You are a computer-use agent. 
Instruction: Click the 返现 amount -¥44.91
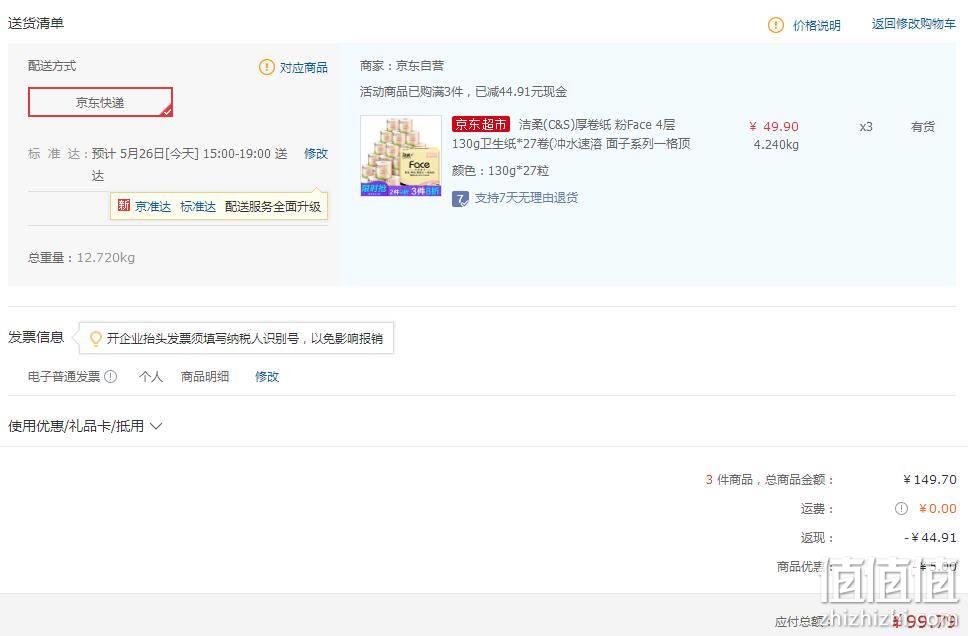tap(930, 538)
